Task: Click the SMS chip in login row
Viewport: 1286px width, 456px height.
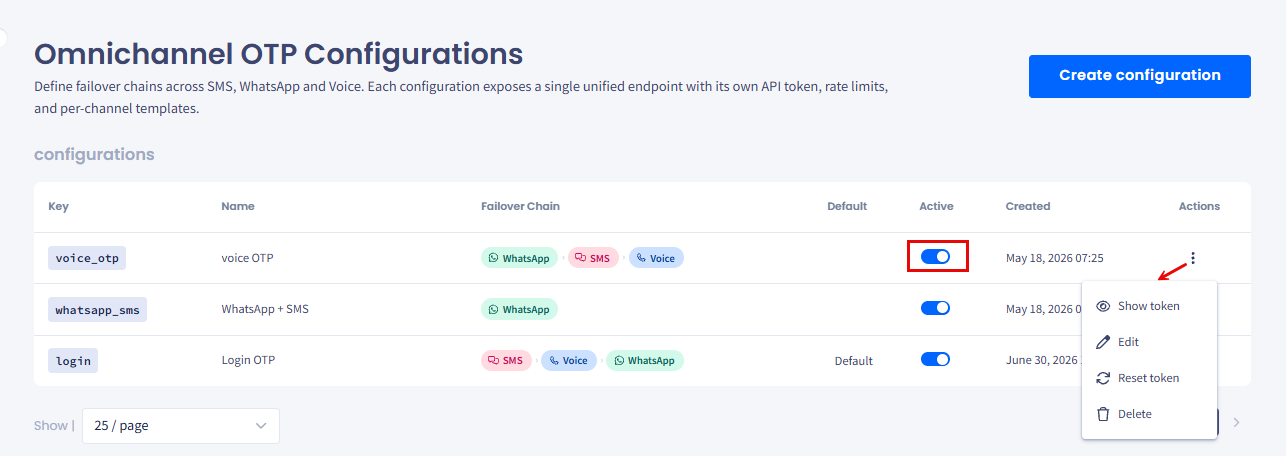Action: pyautogui.click(x=506, y=360)
